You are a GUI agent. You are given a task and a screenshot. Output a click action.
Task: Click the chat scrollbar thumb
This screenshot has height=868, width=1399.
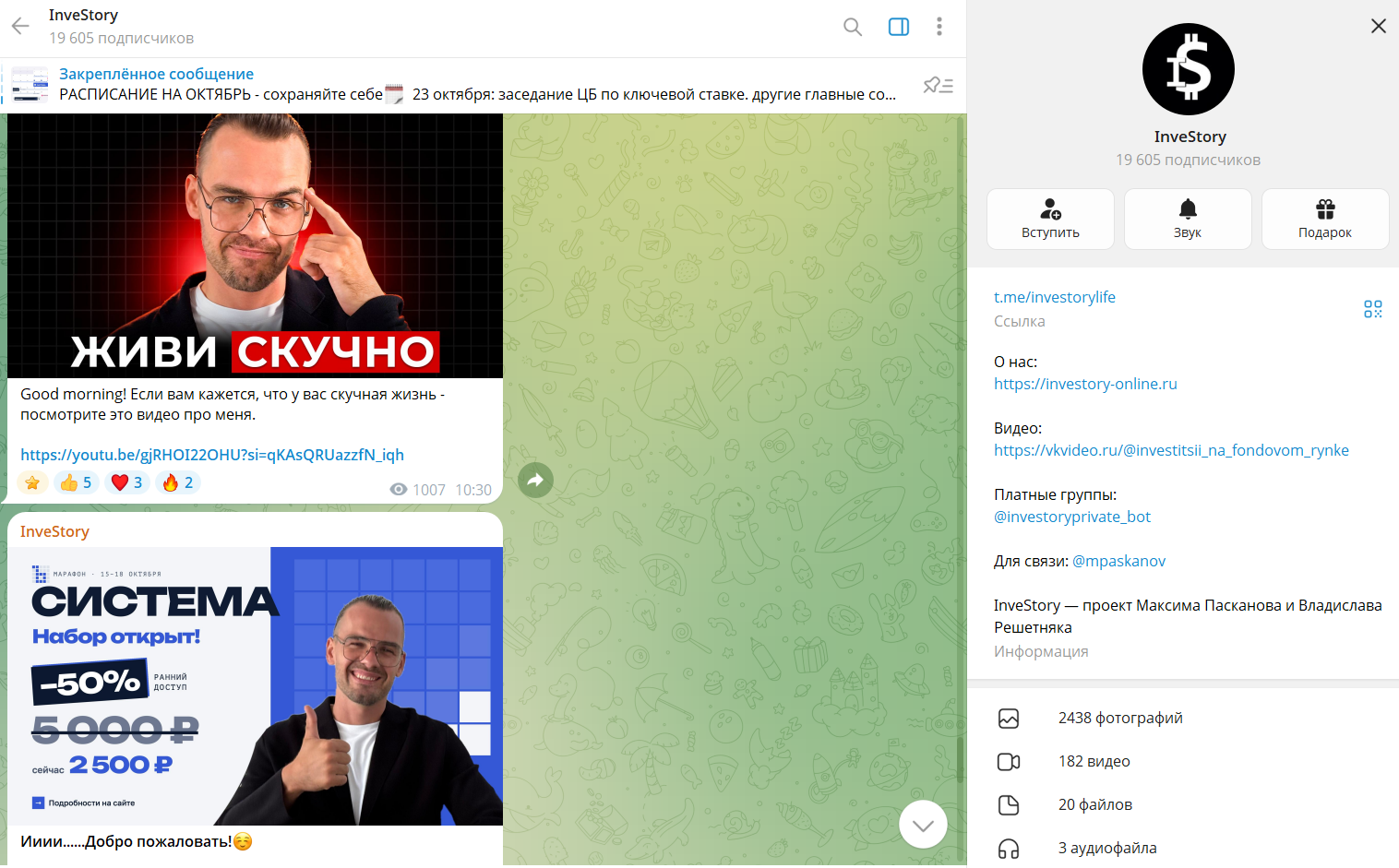(961, 760)
